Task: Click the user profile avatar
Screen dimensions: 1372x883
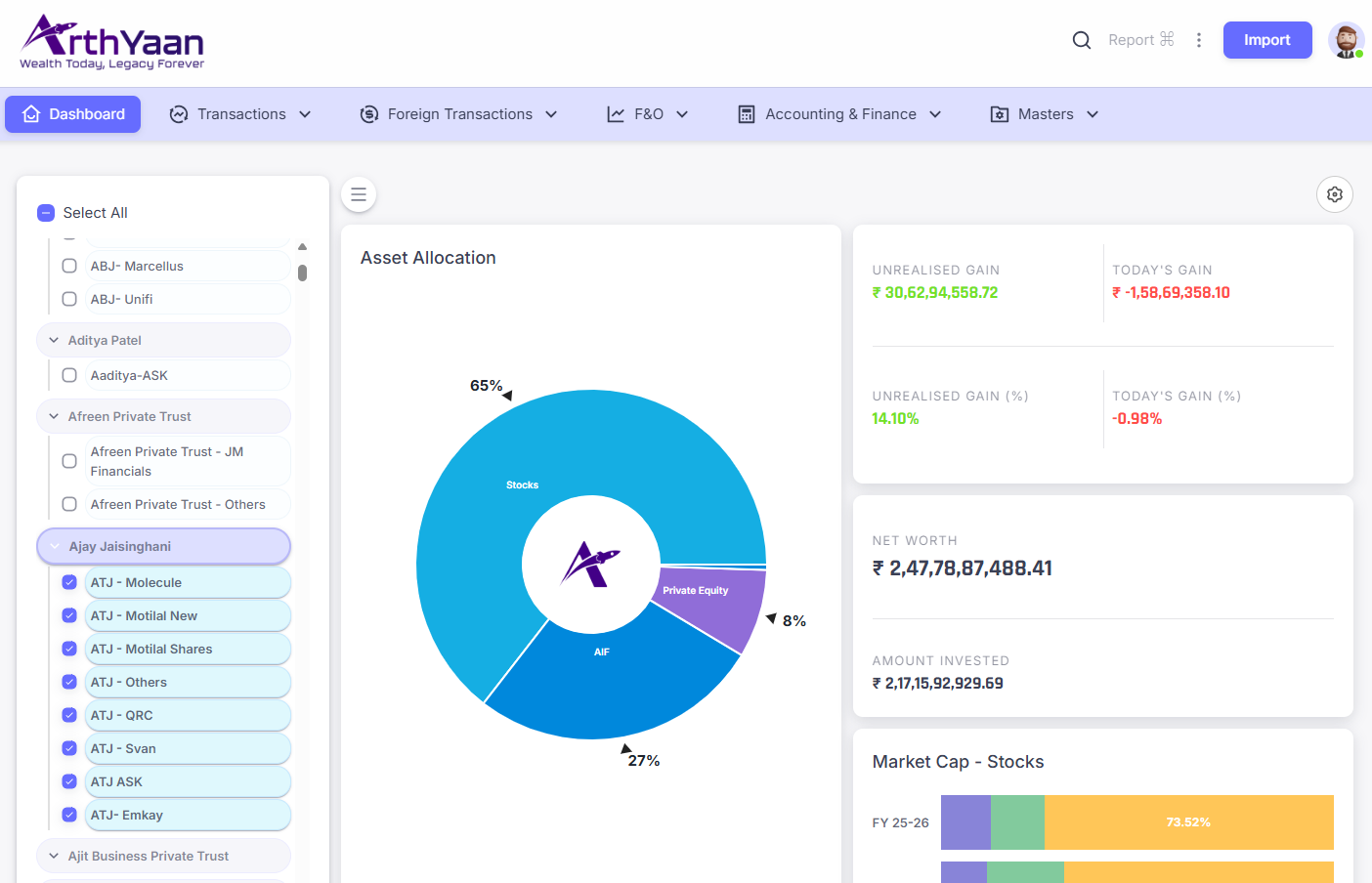Action: pyautogui.click(x=1346, y=40)
